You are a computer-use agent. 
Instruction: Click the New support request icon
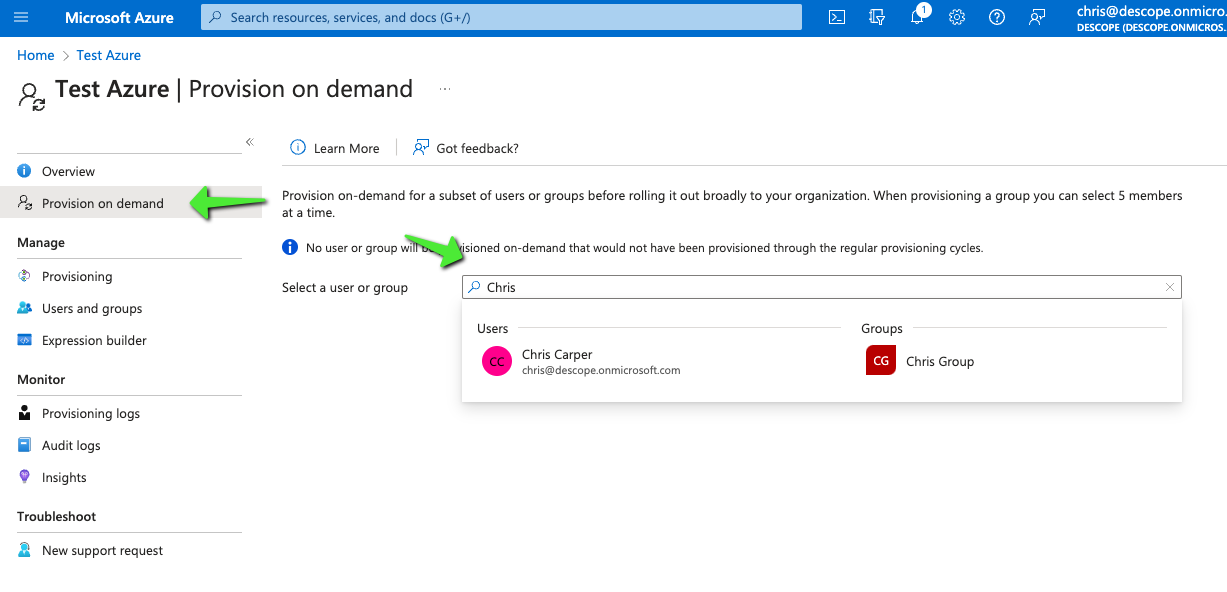[x=25, y=550]
